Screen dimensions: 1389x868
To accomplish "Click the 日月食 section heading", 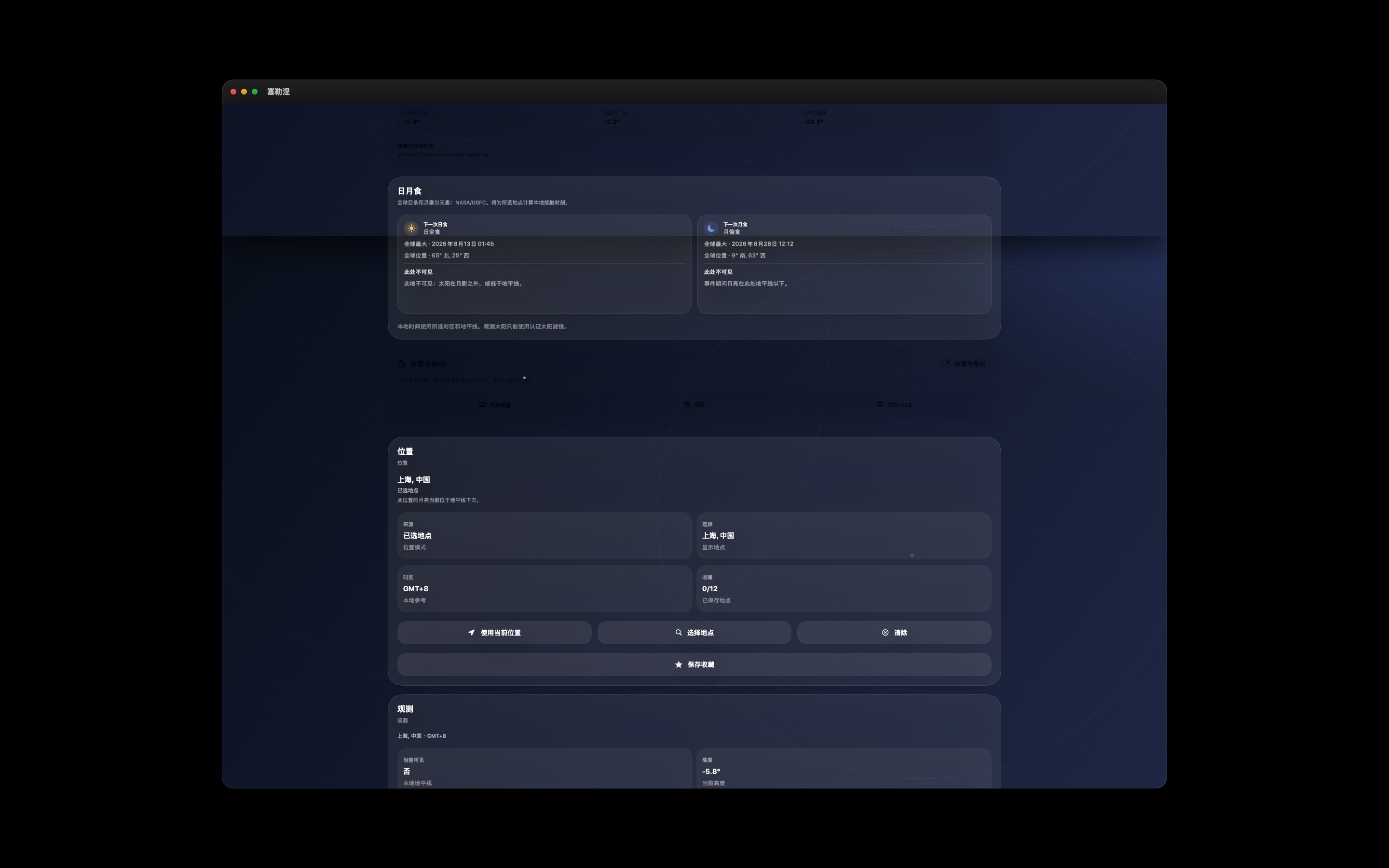I will click(409, 191).
